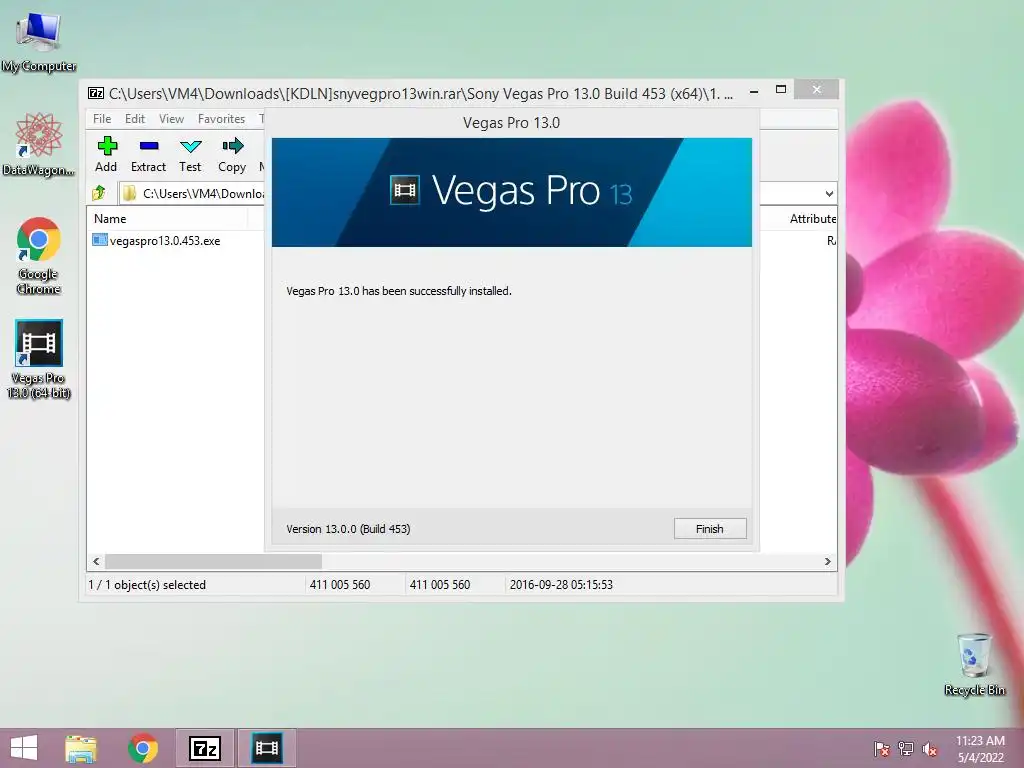Click the horizontal scrollbar left arrow
Screen dimensions: 1024x768
pyautogui.click(x=97, y=562)
